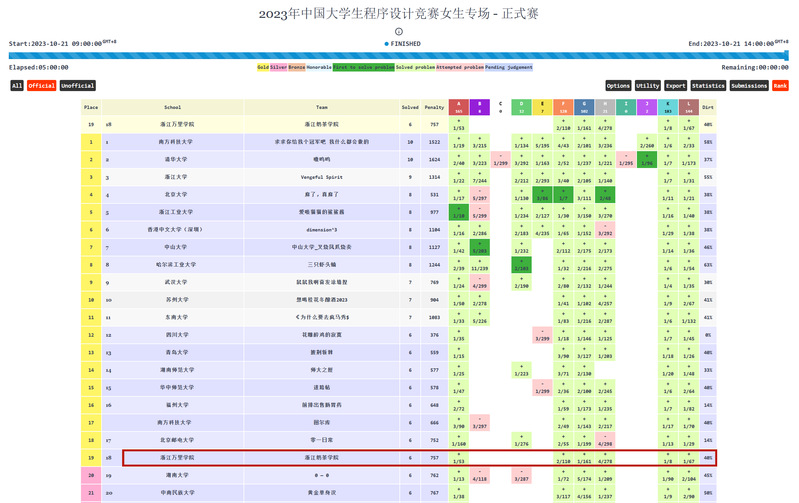This screenshot has height=503, width=799.
Task: Select the Rank view button
Action: coord(780,86)
